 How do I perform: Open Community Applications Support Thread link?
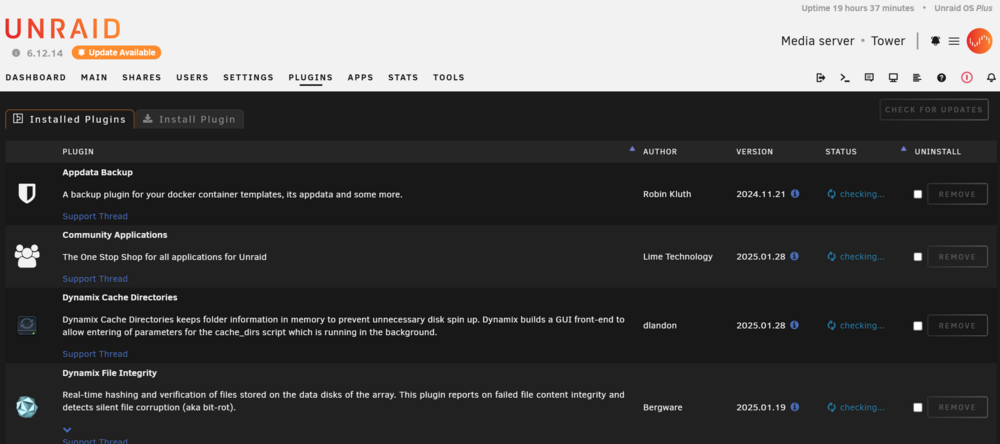95,279
